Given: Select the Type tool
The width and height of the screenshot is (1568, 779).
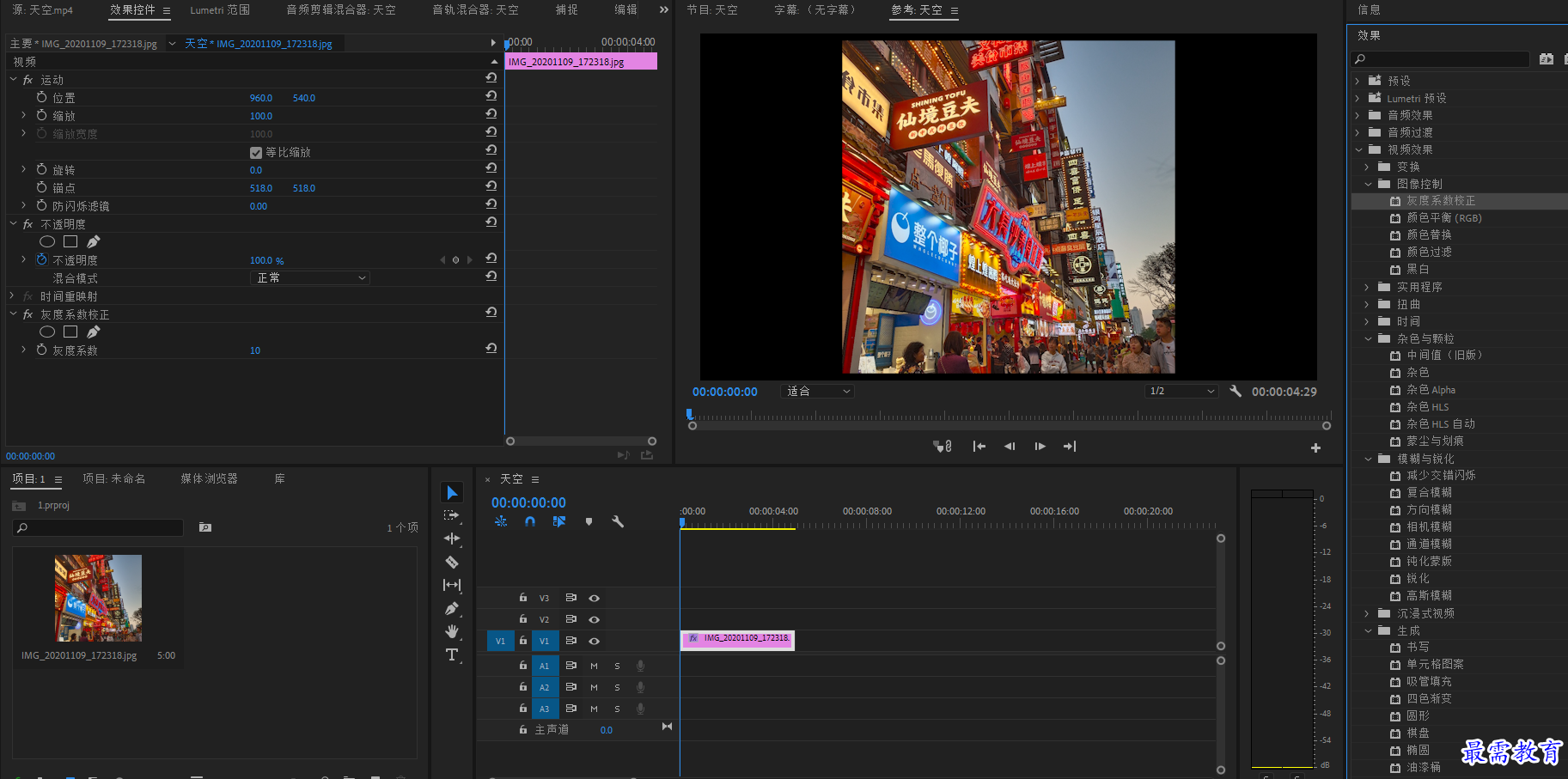Looking at the screenshot, I should tap(452, 654).
